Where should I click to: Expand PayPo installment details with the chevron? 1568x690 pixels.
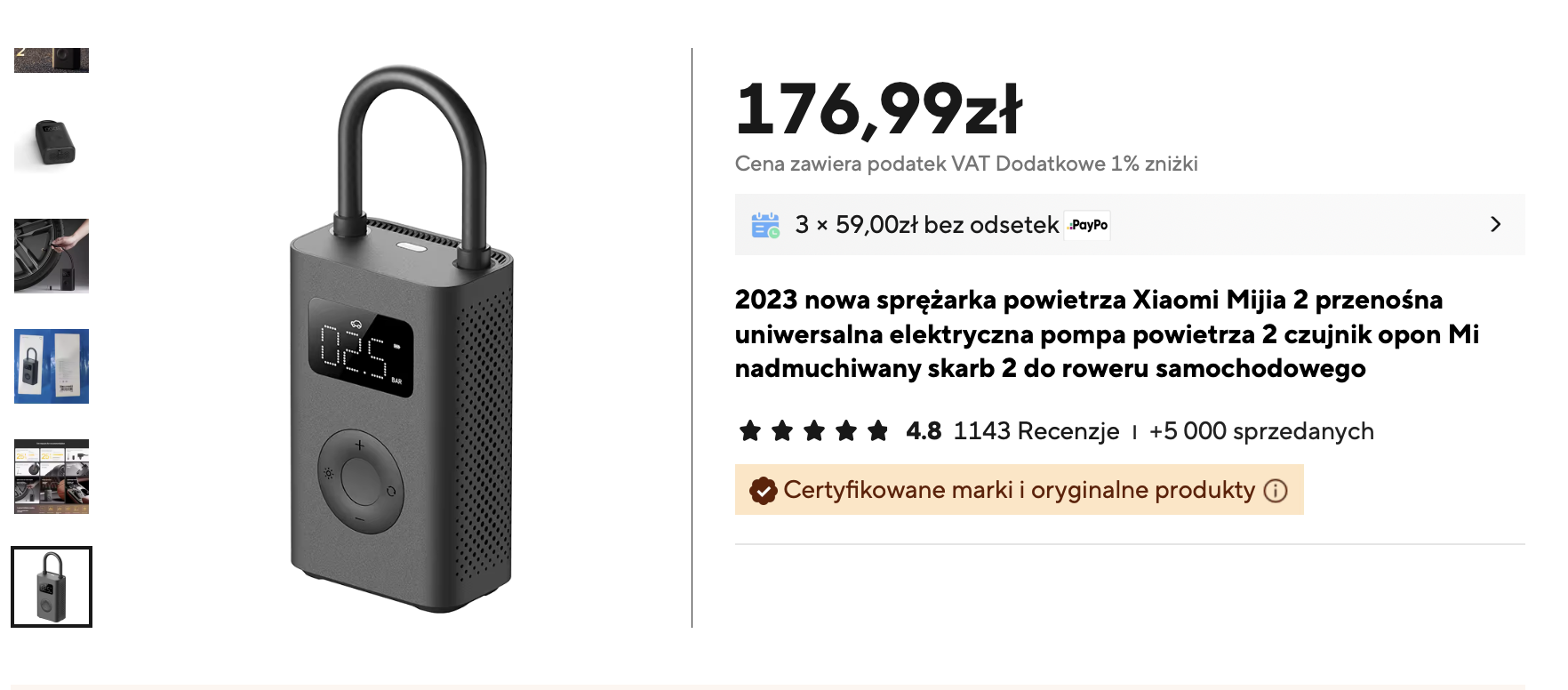pos(1495,225)
